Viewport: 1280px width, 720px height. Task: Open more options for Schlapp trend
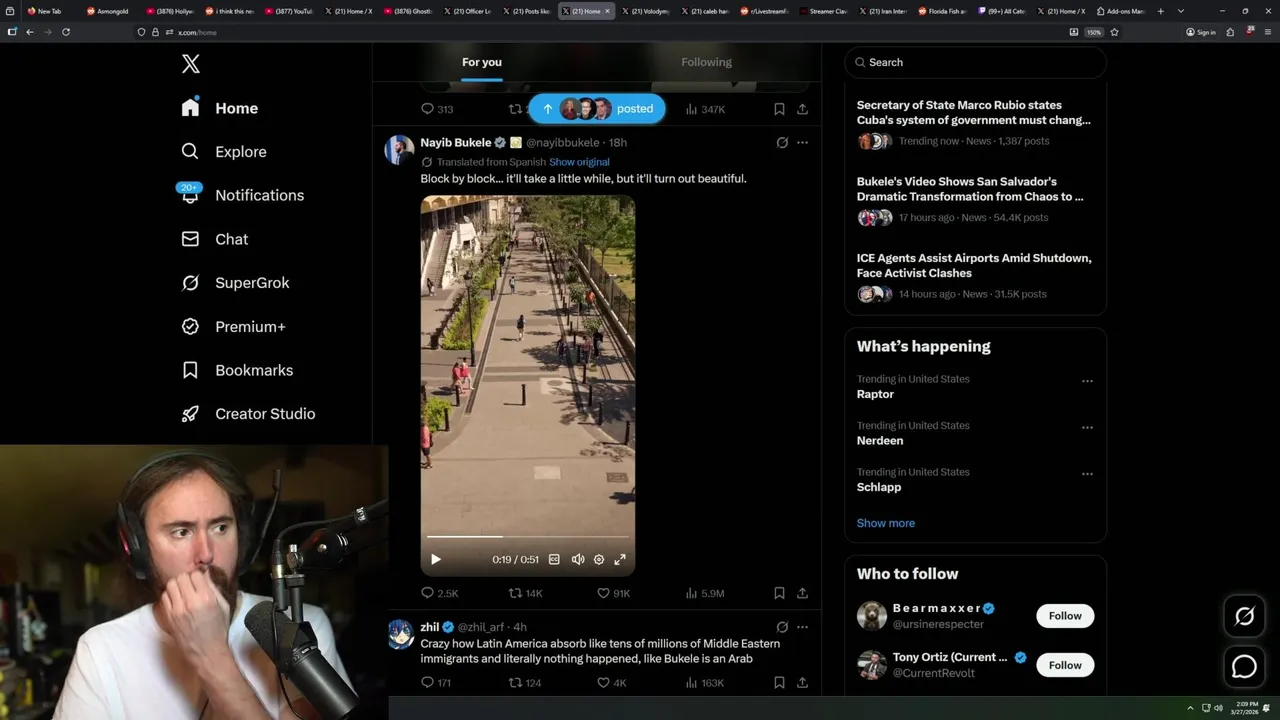(x=1087, y=474)
